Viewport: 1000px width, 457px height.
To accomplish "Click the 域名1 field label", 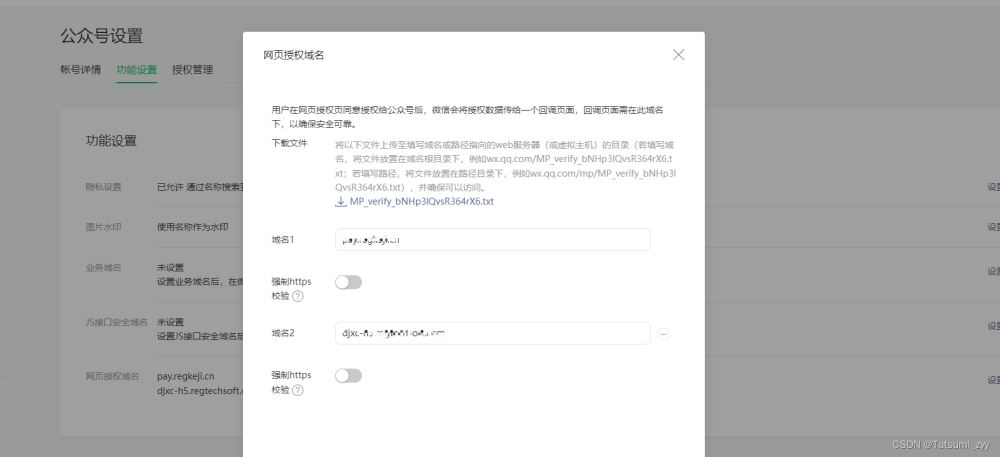I will click(x=283, y=240).
